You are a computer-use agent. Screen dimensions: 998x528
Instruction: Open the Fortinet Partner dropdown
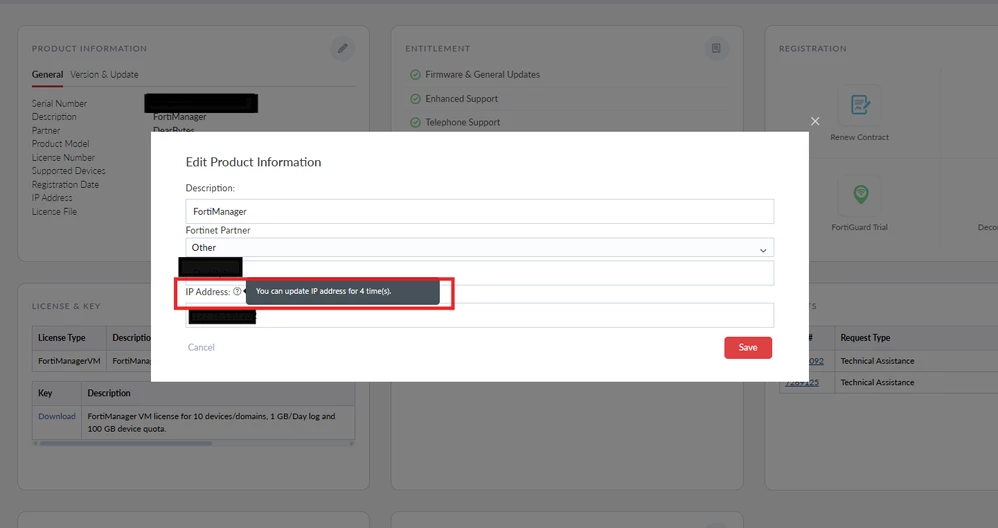coord(479,247)
